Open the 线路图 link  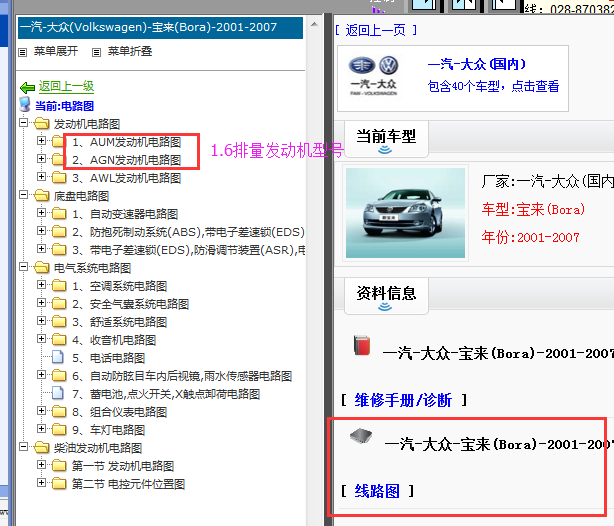coord(377,491)
